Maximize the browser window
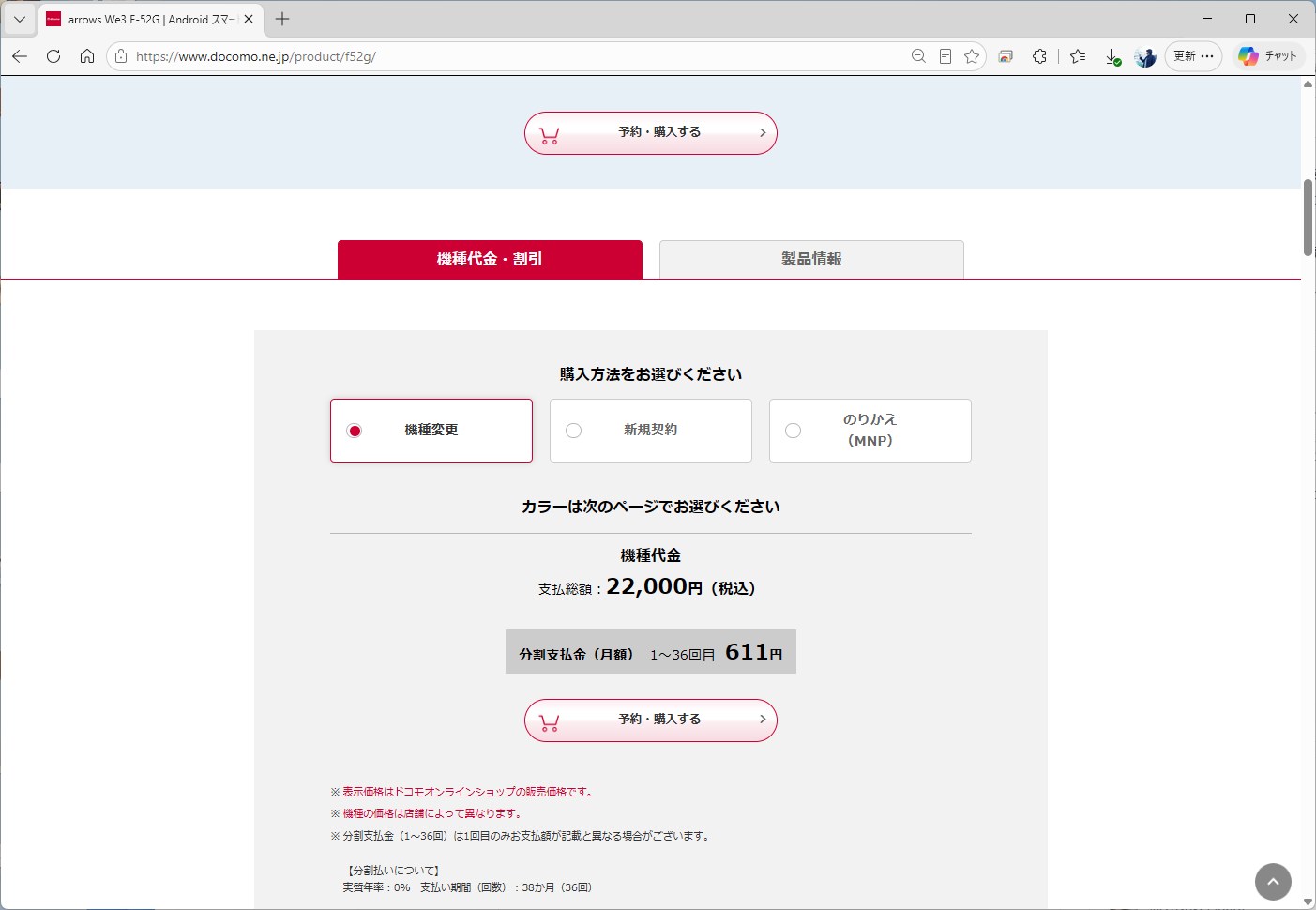Screen dimensions: 1316x910 pyautogui.click(x=1250, y=19)
